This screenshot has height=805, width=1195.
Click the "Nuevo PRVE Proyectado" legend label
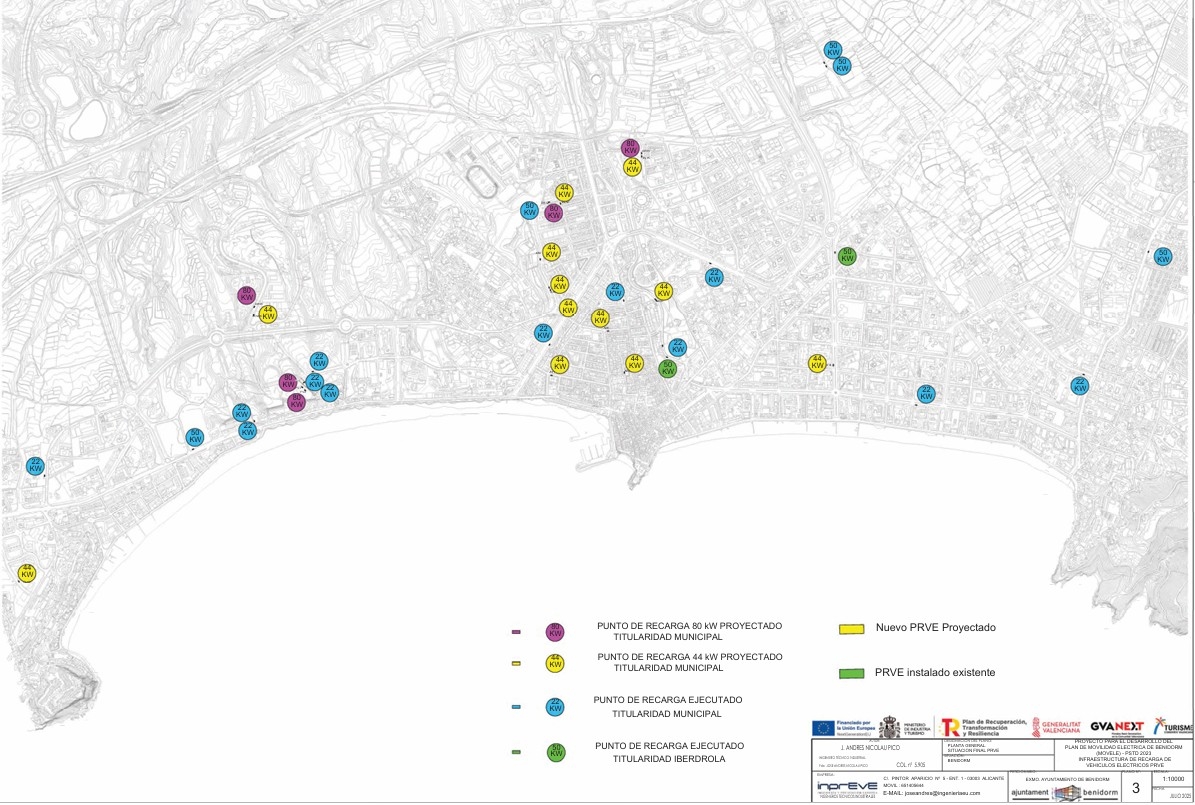(935, 628)
